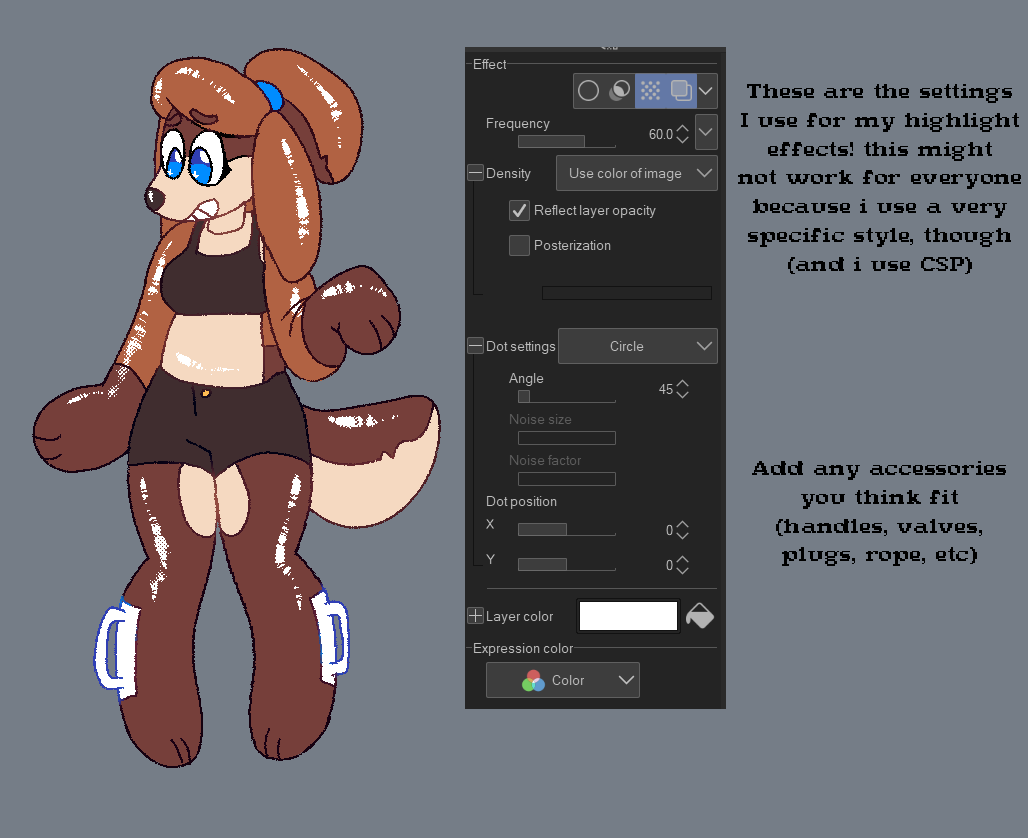The width and height of the screenshot is (1028, 838).
Task: Enable the Posterization checkbox
Action: pyautogui.click(x=519, y=245)
